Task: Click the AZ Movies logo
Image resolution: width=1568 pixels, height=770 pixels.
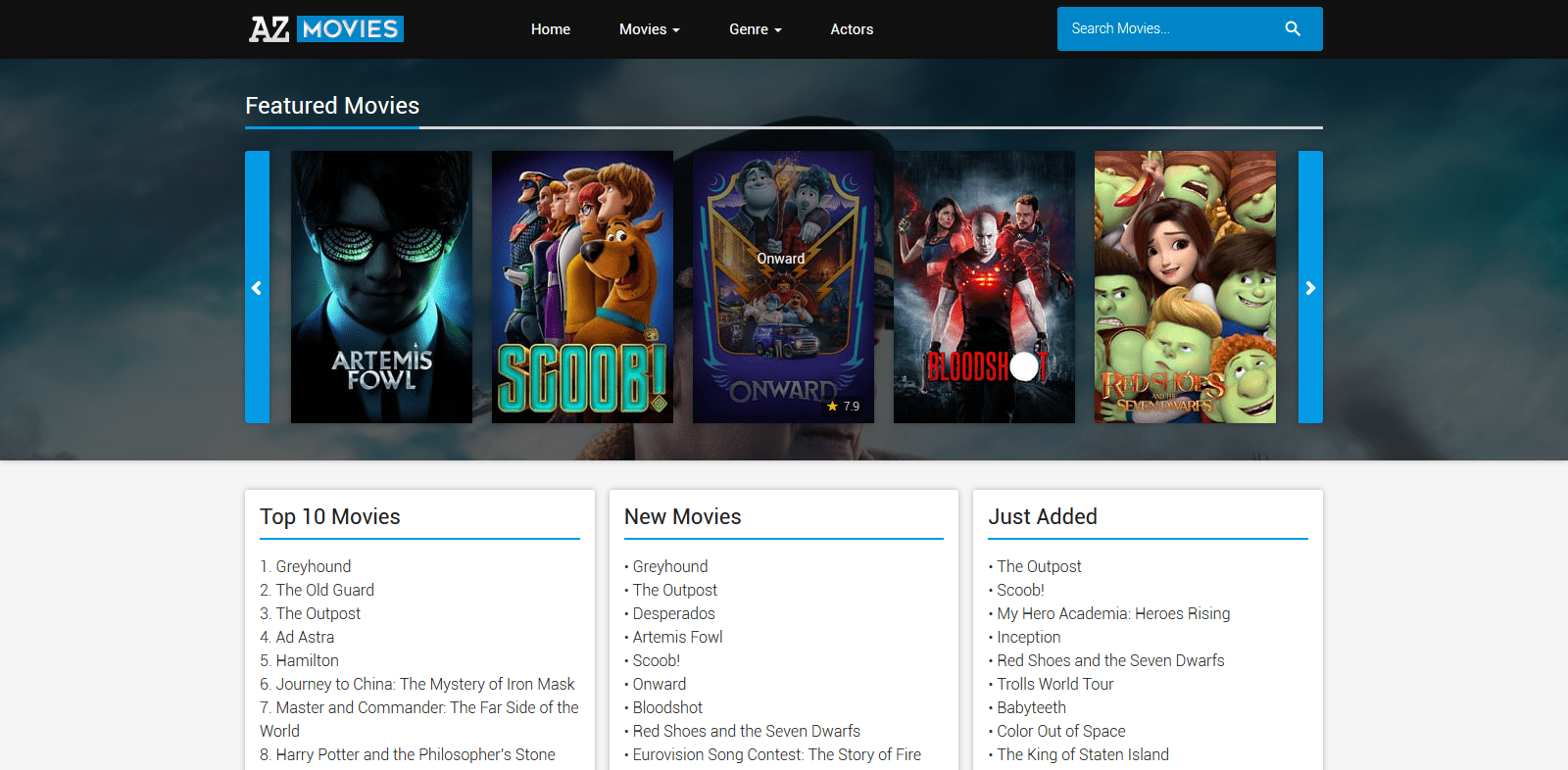Action: tap(326, 29)
